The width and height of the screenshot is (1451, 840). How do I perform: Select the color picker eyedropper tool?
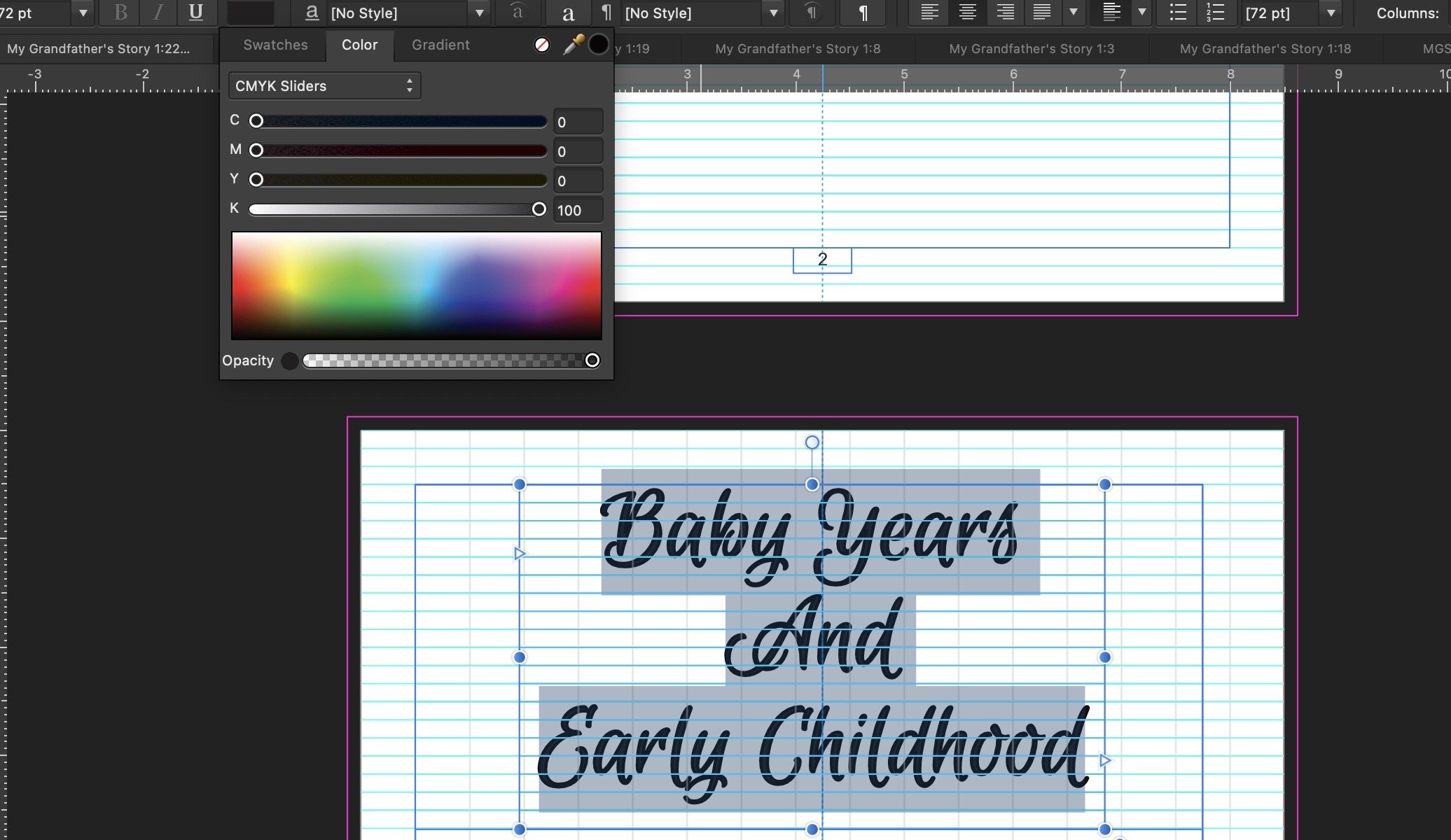click(x=574, y=45)
